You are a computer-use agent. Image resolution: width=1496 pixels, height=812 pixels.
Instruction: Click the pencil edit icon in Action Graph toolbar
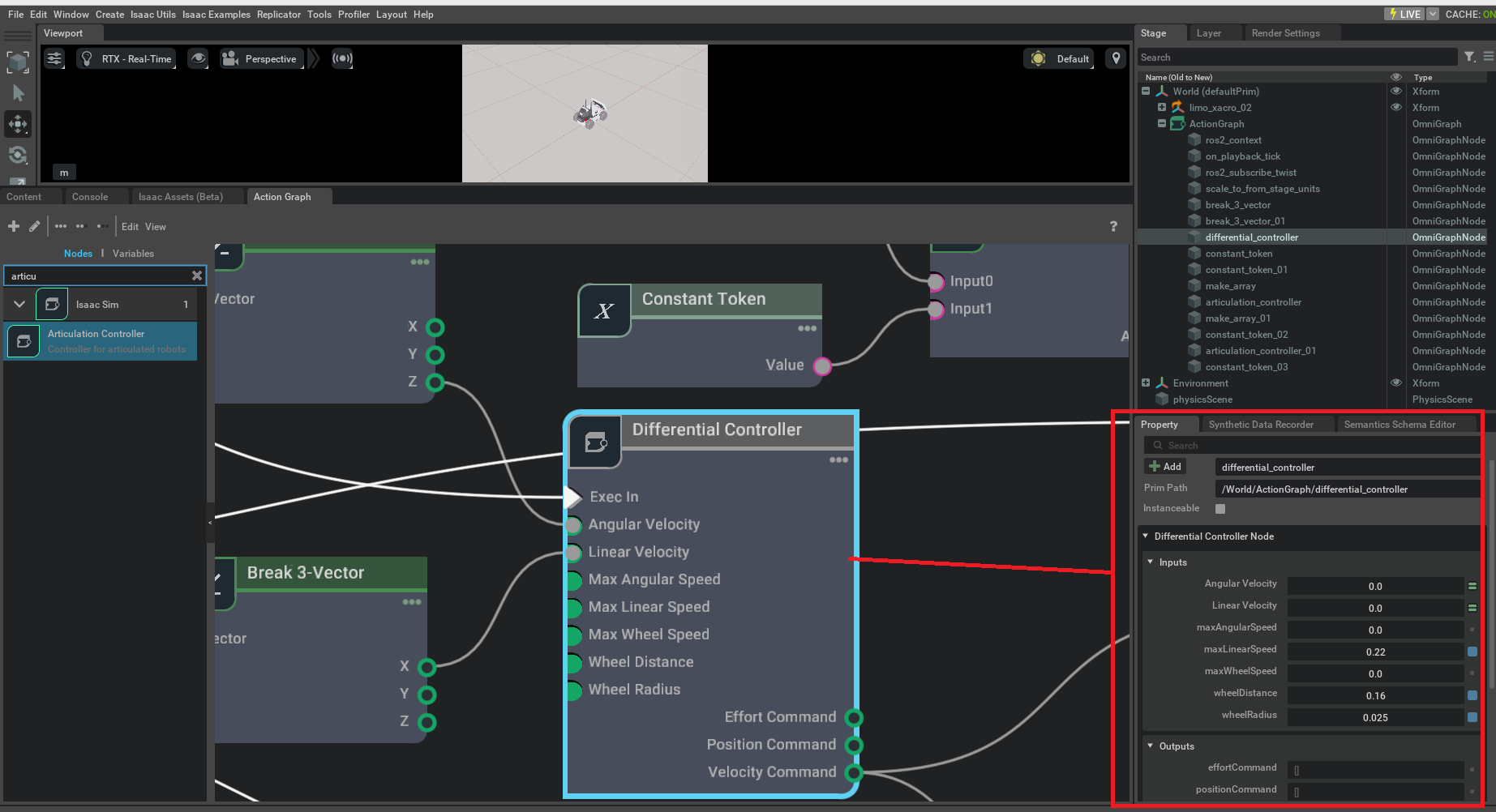pos(34,226)
